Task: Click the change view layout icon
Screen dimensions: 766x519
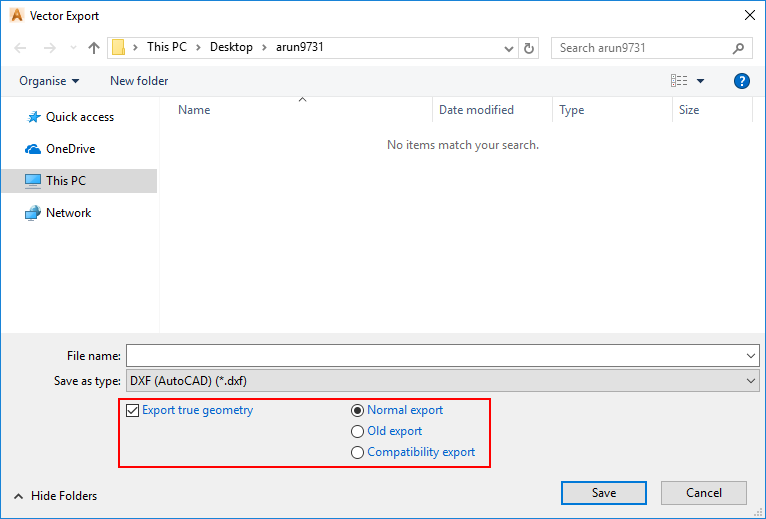Action: pyautogui.click(x=680, y=81)
